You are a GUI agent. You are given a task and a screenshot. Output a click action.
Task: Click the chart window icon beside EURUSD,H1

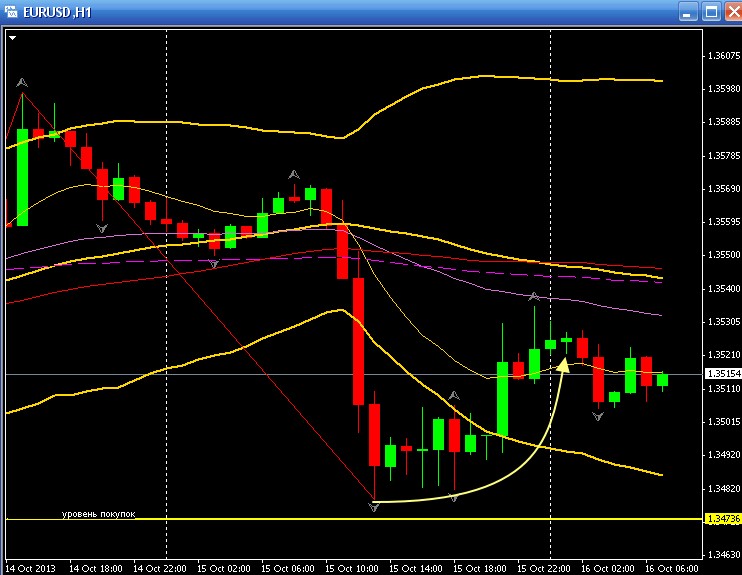point(10,11)
